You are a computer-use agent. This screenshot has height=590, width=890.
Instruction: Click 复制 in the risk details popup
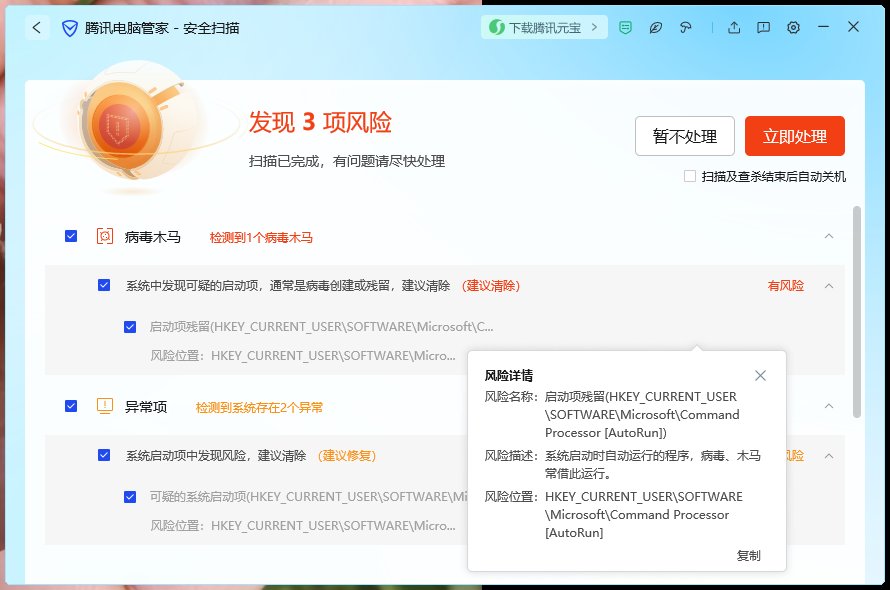[748, 555]
